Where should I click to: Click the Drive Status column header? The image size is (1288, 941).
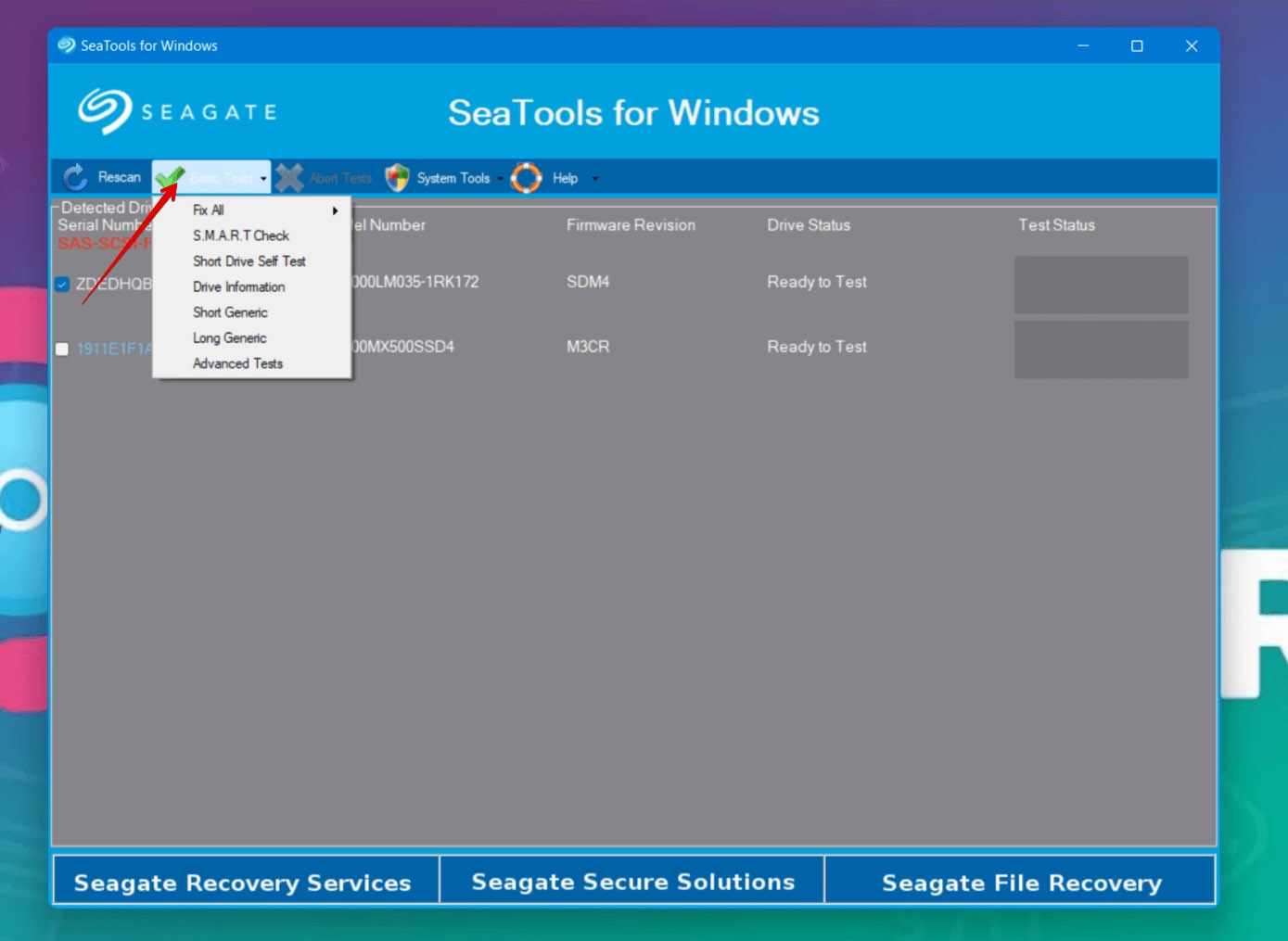pyautogui.click(x=809, y=225)
